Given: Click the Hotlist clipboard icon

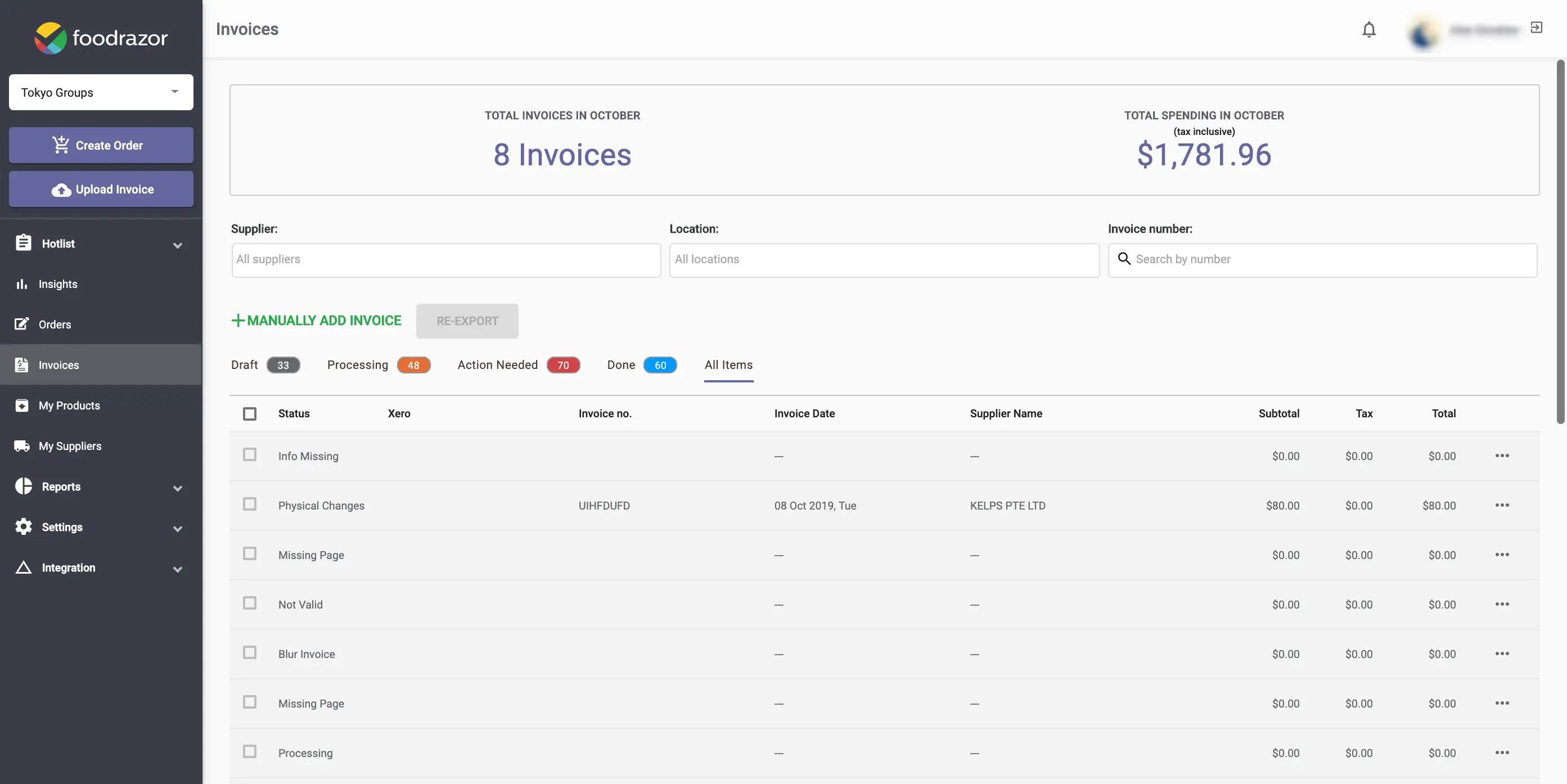Looking at the screenshot, I should coord(23,243).
